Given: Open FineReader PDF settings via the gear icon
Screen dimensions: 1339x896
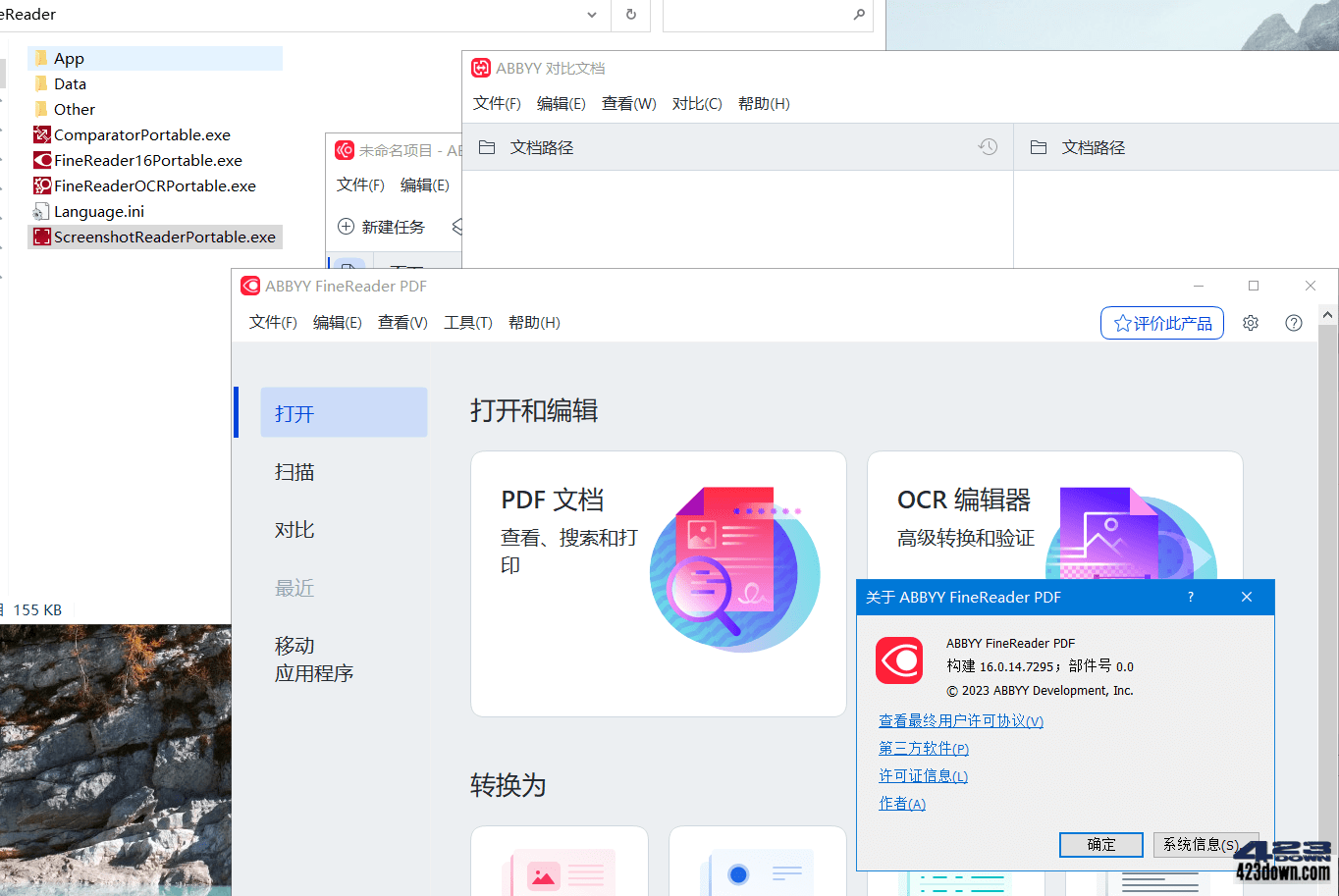Looking at the screenshot, I should (1250, 322).
